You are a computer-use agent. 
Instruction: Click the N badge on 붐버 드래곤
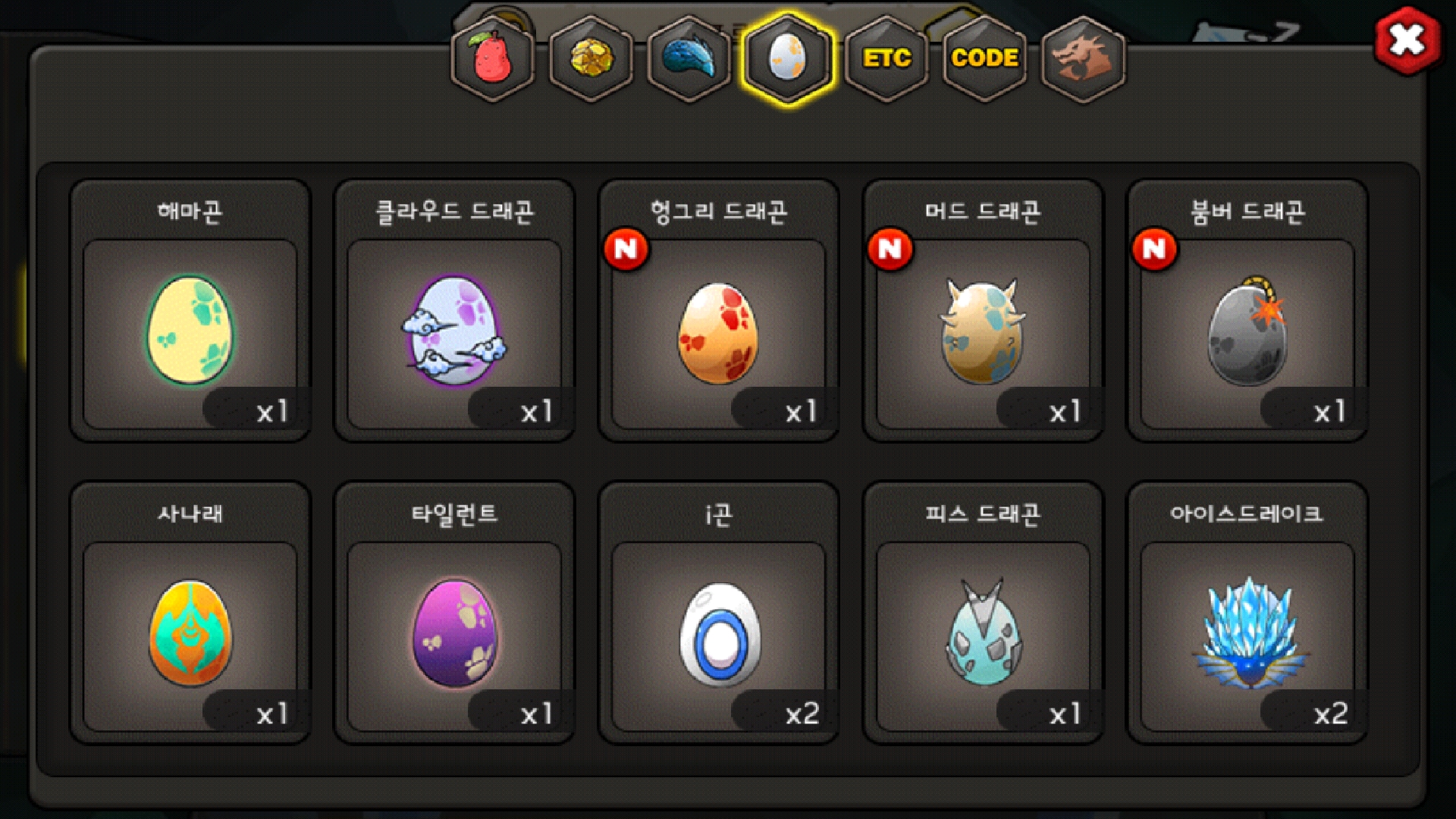1155,249
